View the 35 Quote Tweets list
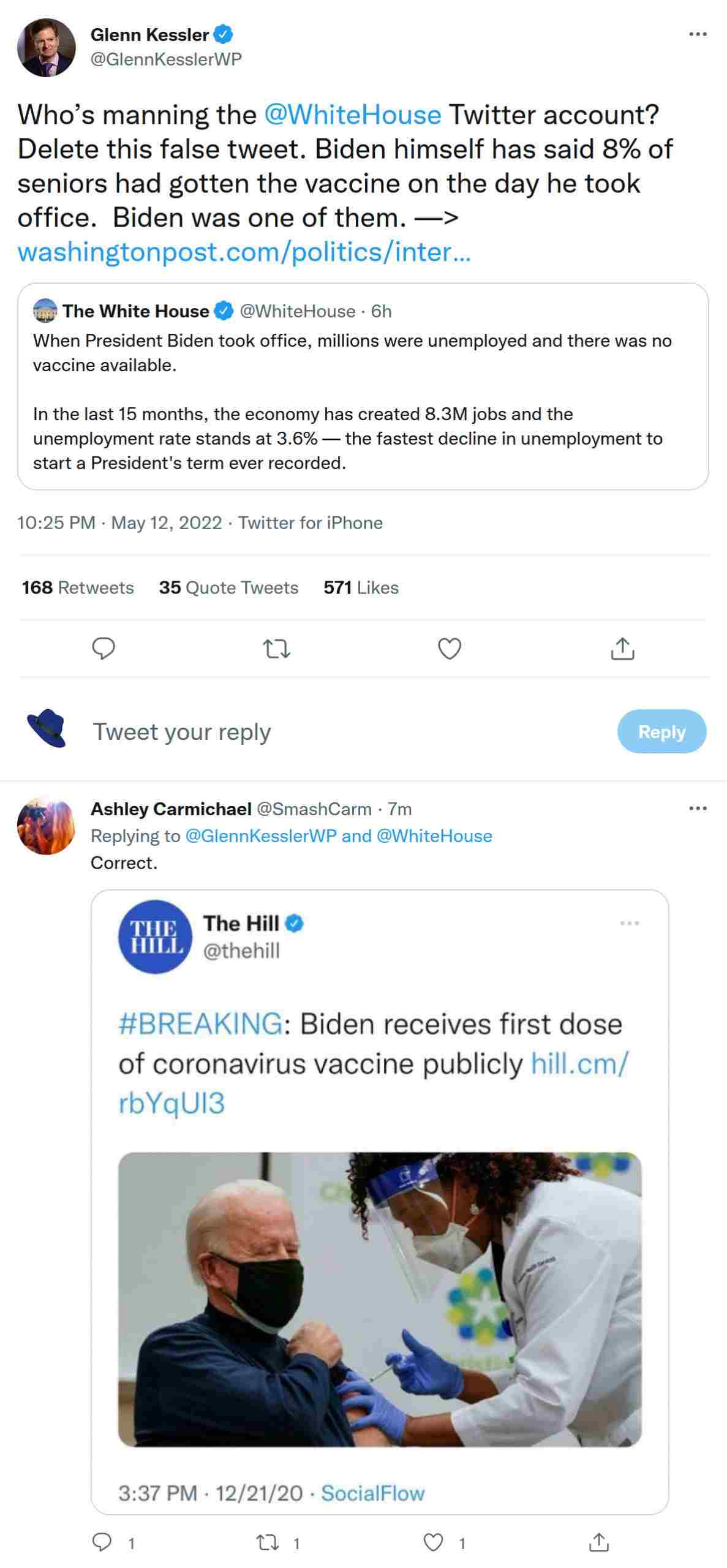This screenshot has width=727, height=1568. coord(228,587)
